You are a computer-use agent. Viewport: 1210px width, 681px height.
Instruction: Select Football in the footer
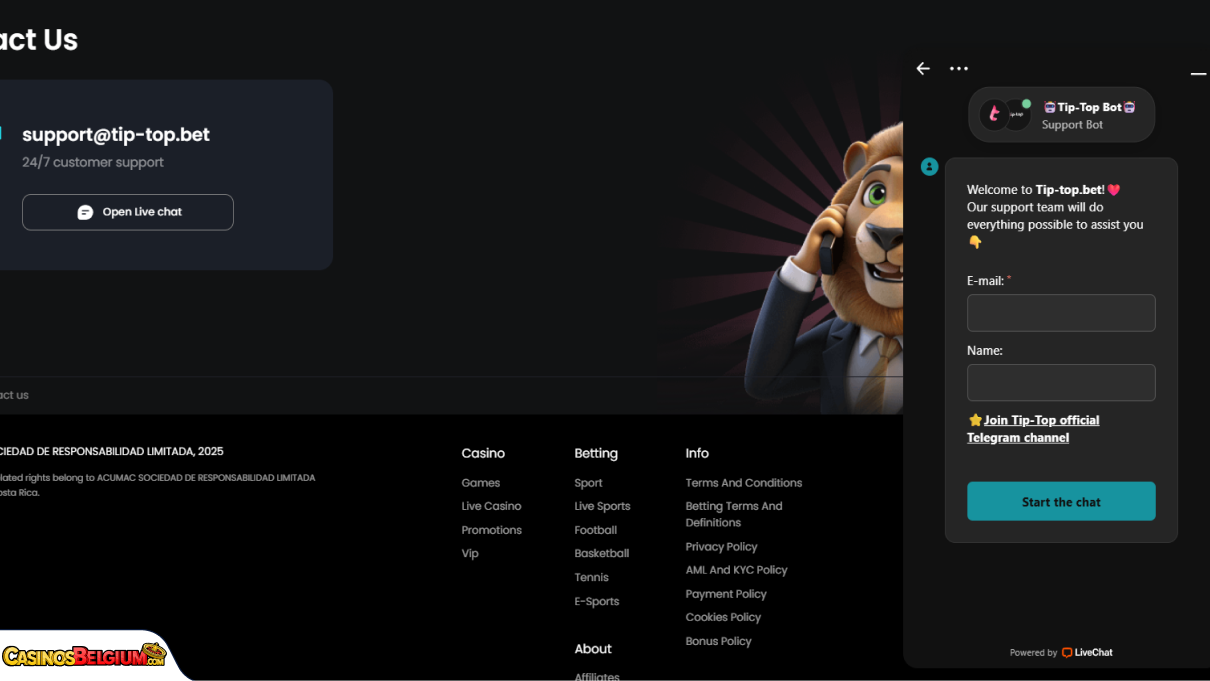click(x=596, y=530)
